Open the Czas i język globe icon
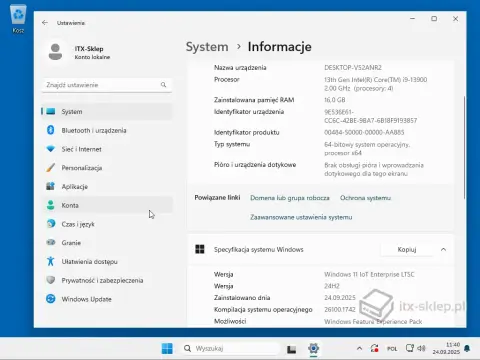 point(51,224)
